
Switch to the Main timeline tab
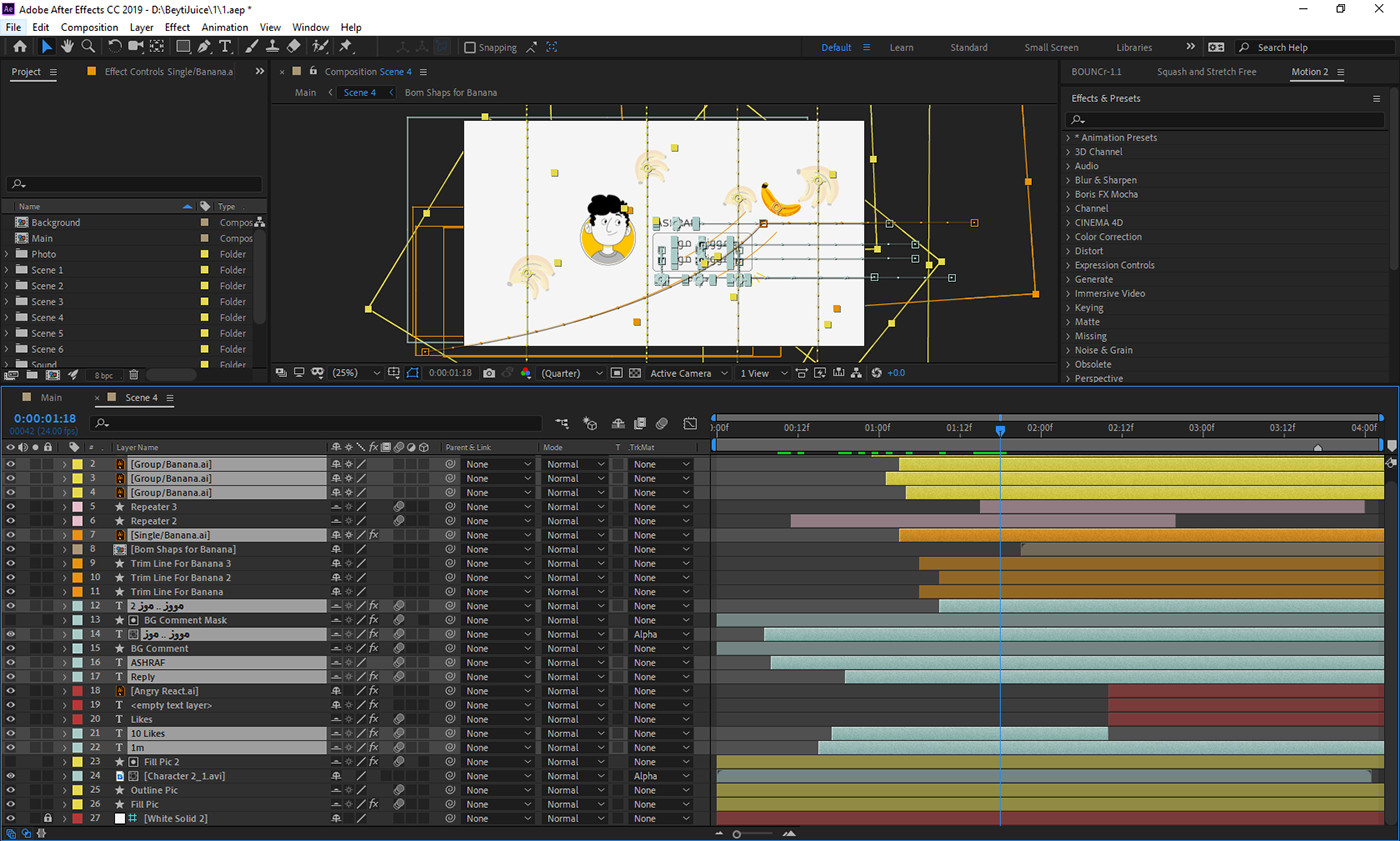[51, 398]
